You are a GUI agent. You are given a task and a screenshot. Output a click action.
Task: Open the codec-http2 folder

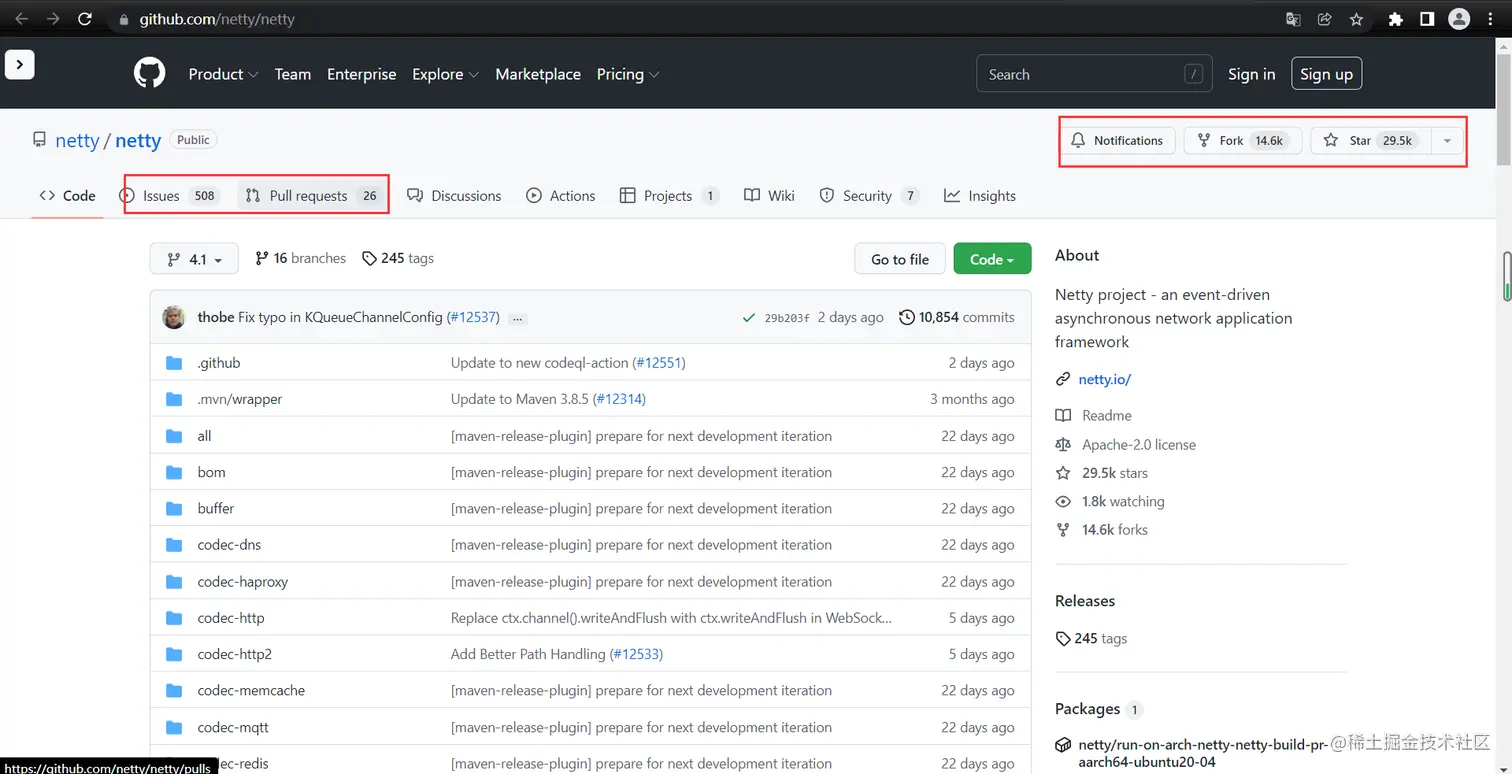coord(235,654)
